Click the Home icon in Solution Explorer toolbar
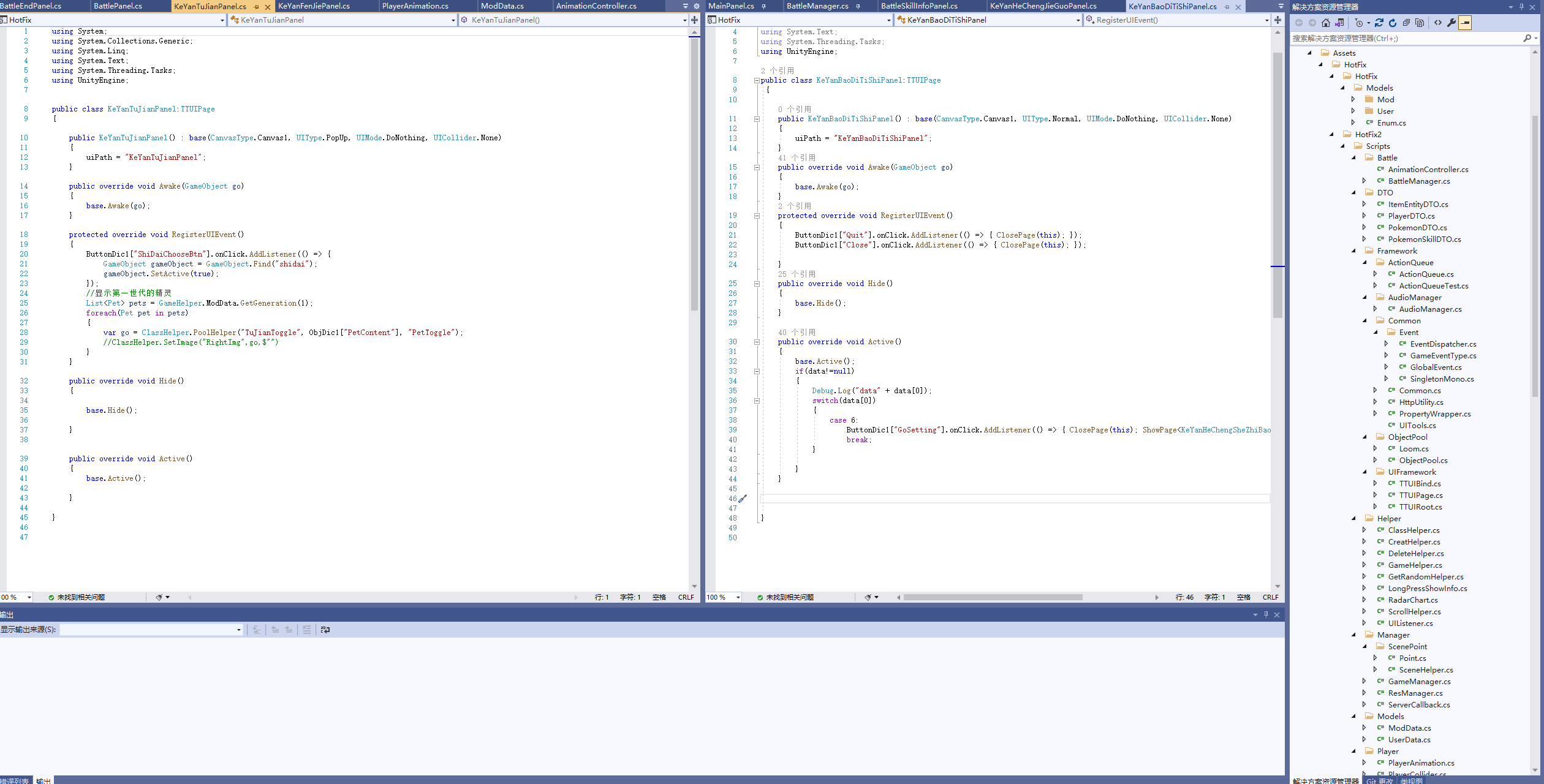Screen dimensions: 1544x784 tap(1326, 23)
